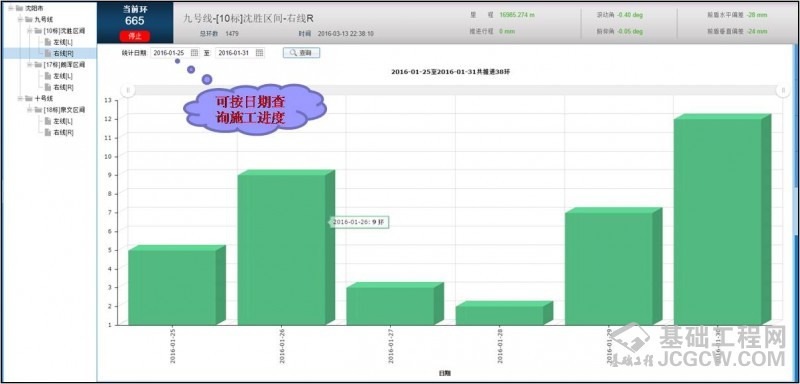Image resolution: width=800 pixels, height=384 pixels.
Task: Click the 十号线 folder icon in tree
Action: click(x=29, y=98)
